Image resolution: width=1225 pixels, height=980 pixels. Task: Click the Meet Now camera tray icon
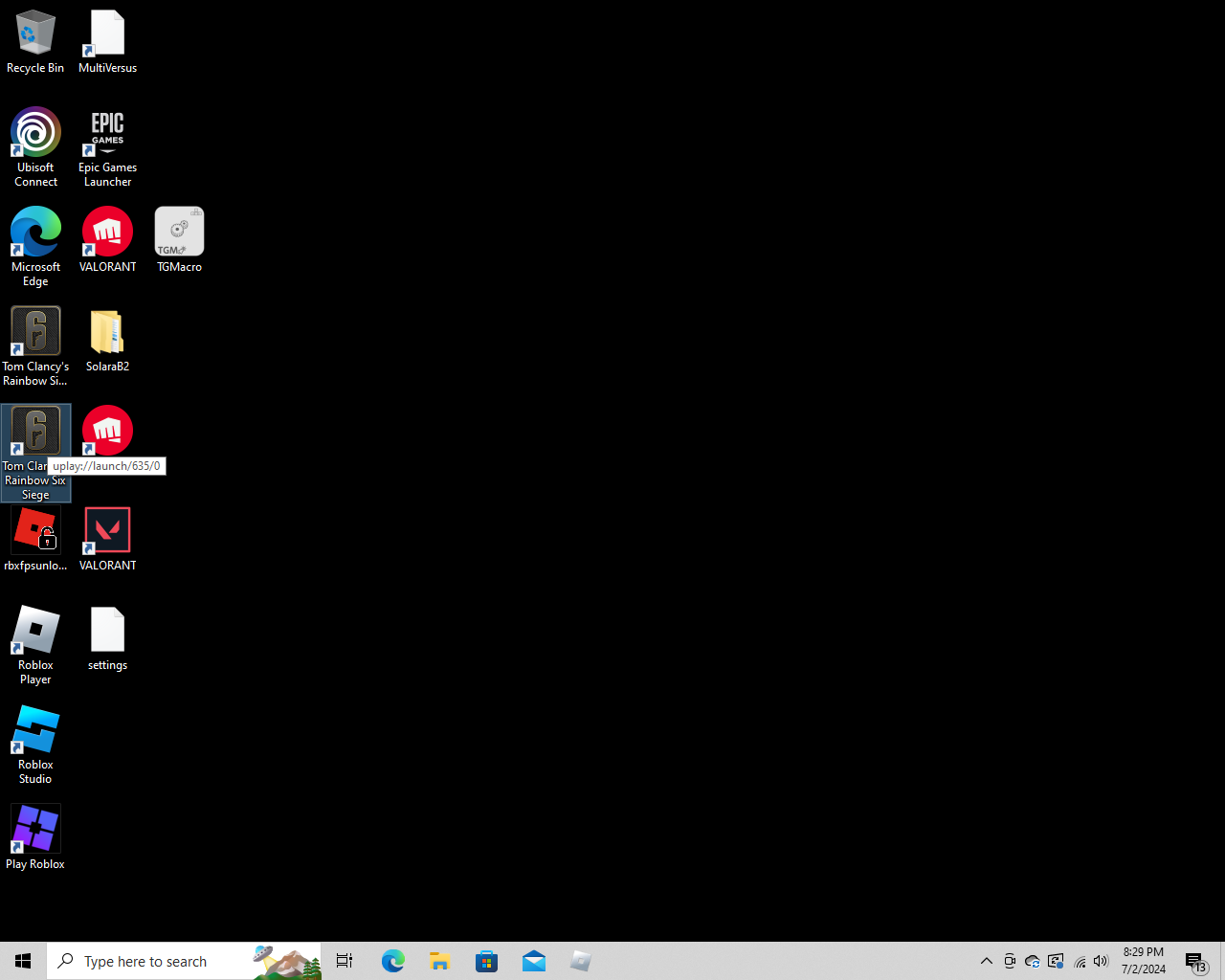pyautogui.click(x=1010, y=961)
